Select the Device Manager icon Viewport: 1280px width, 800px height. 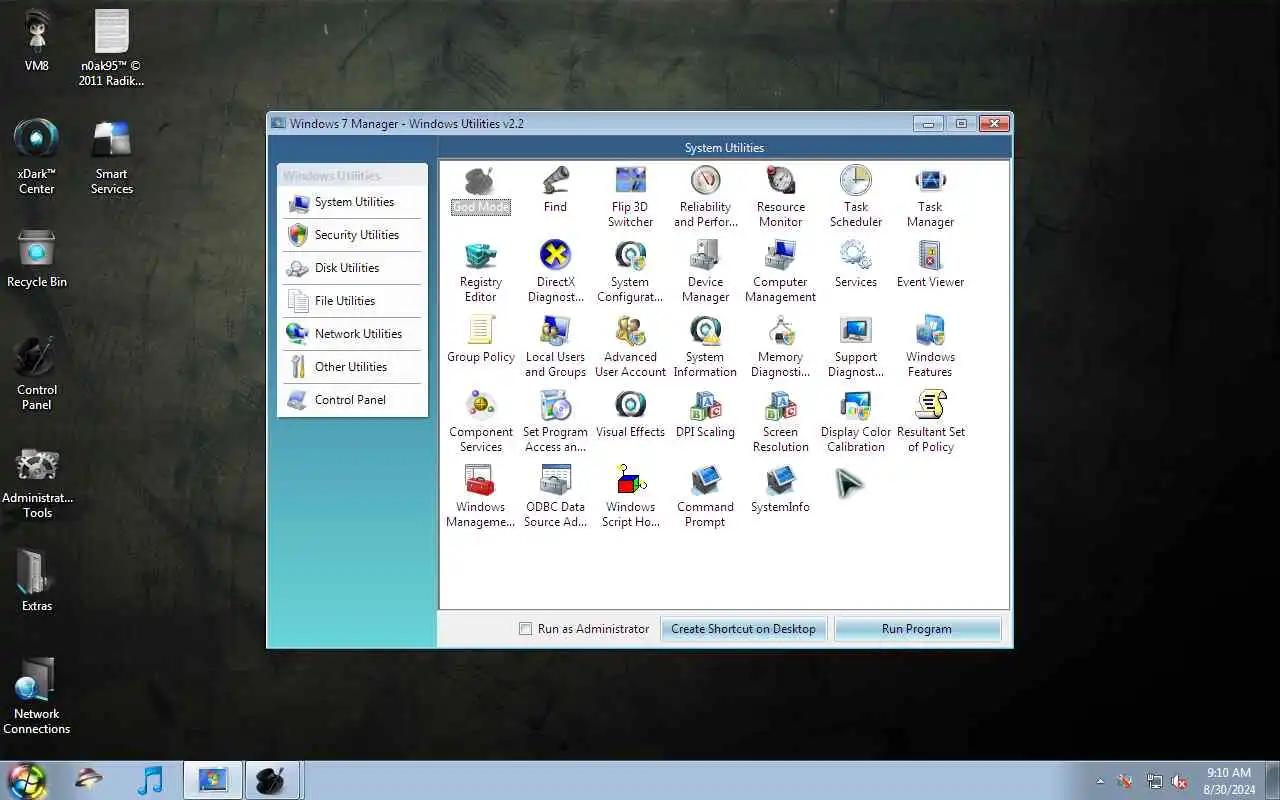[705, 256]
